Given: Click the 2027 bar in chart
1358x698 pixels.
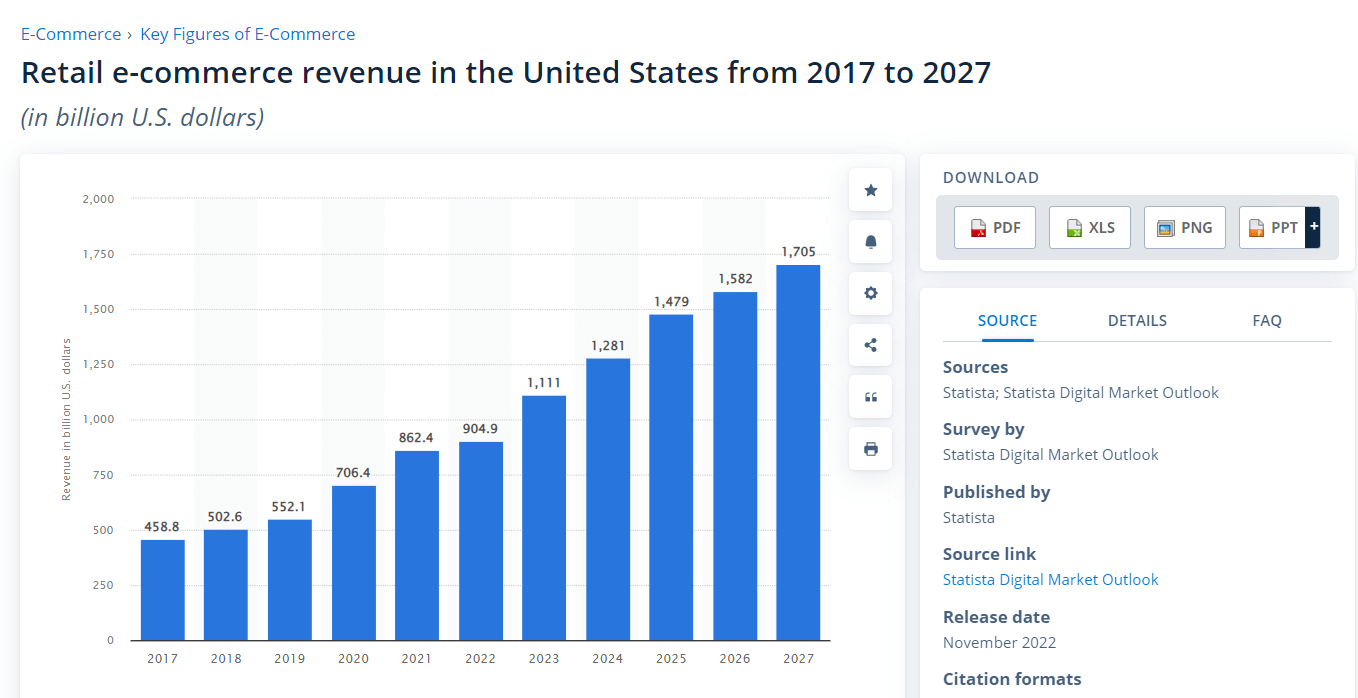Looking at the screenshot, I should 798,452.
